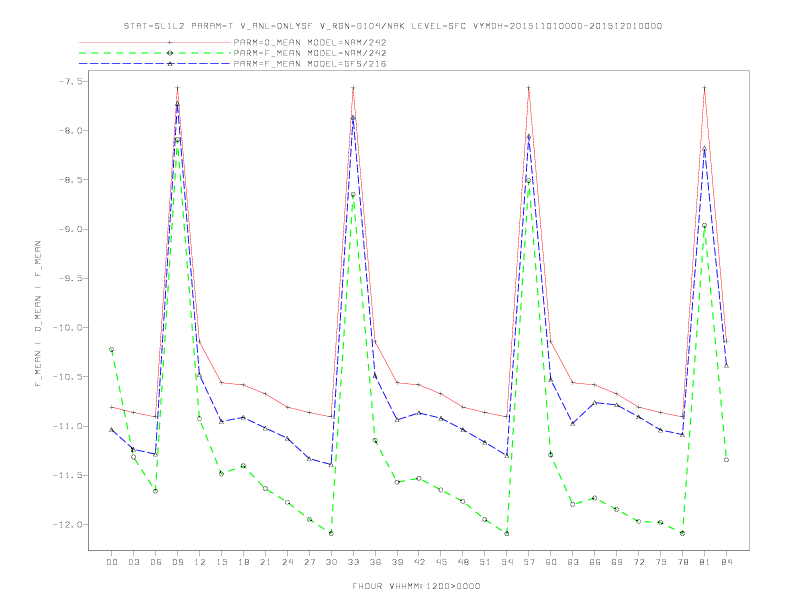Select legend entry PARM=O_MEAN MODEL=NAM/242

click(x=310, y=42)
